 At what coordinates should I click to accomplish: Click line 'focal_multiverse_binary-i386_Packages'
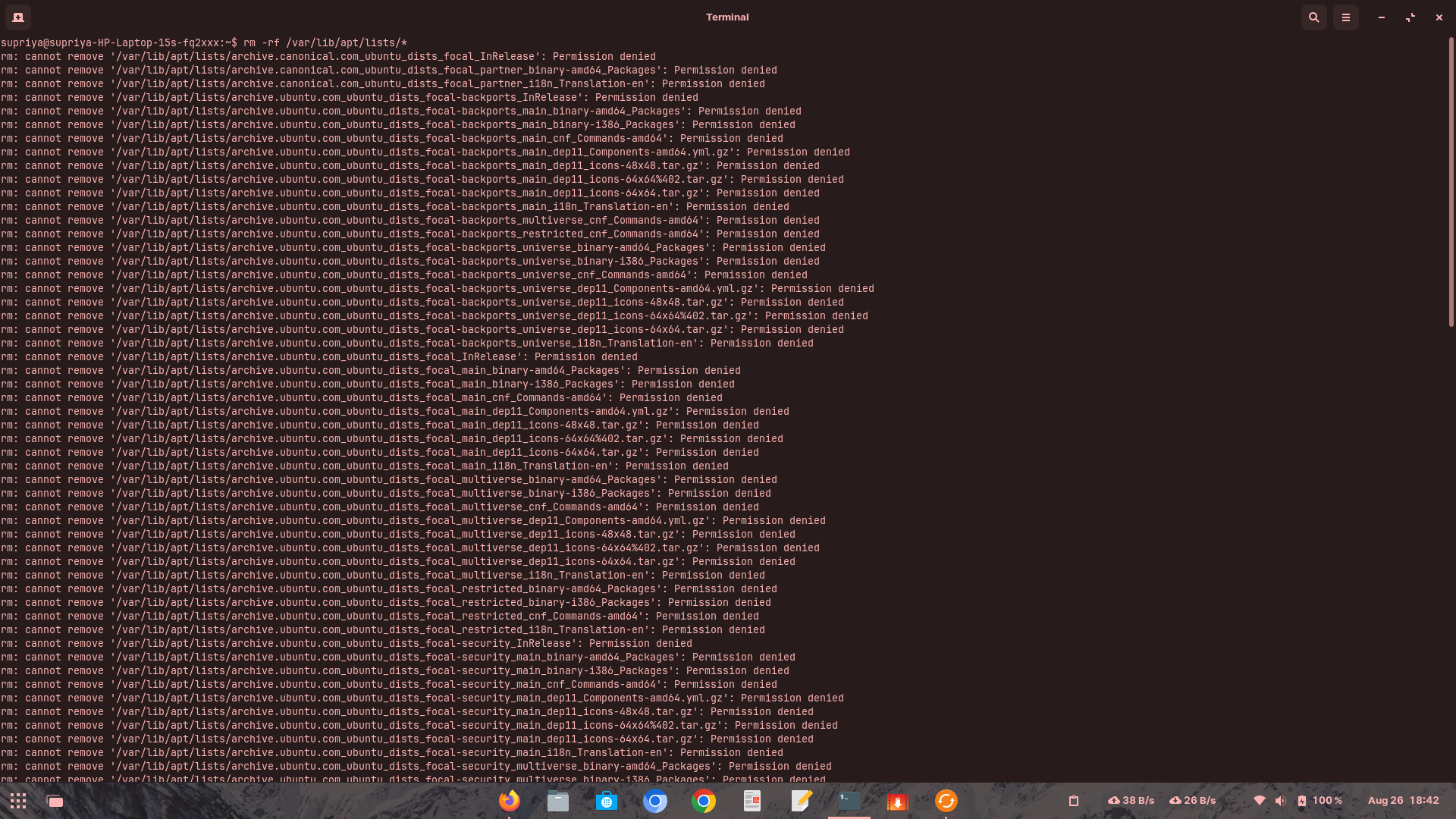(x=386, y=493)
